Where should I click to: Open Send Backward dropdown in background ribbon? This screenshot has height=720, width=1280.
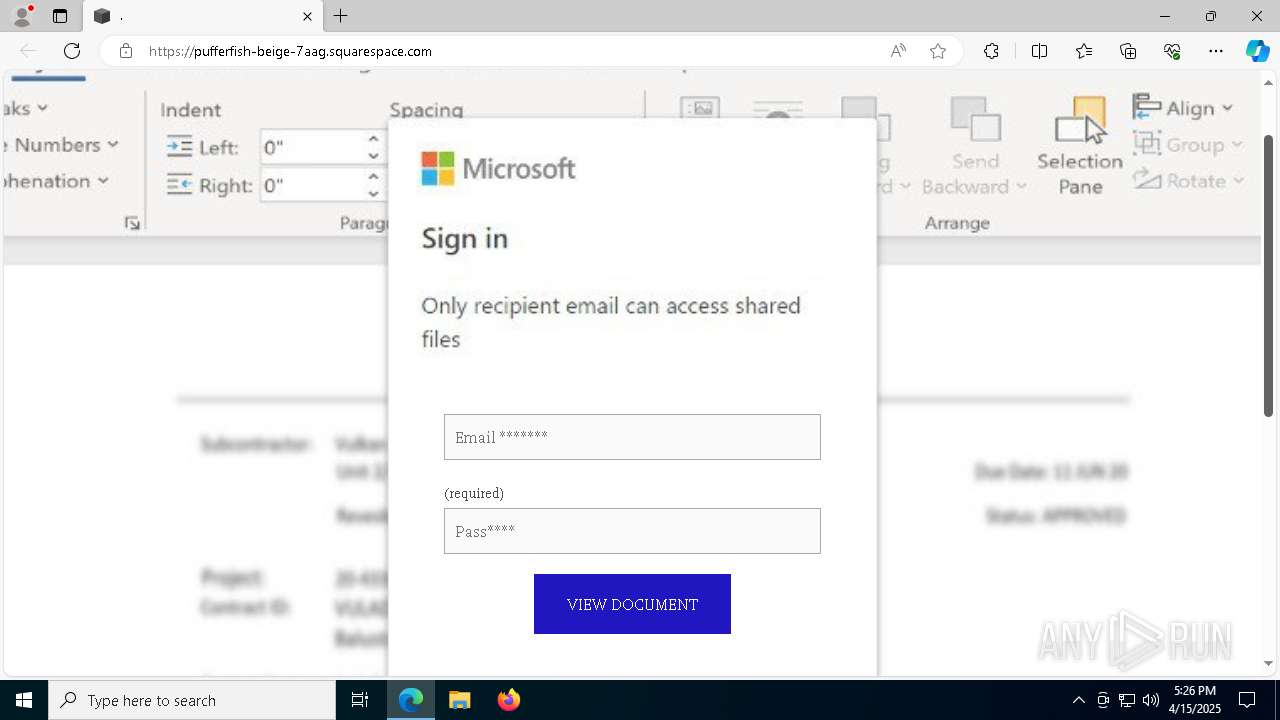[975, 146]
